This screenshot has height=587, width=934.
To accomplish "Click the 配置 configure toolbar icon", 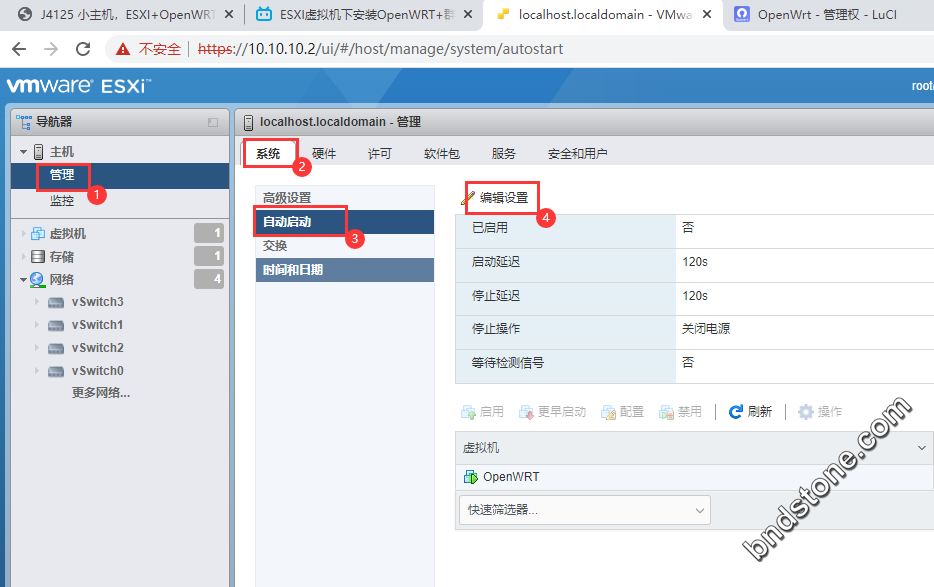I will point(608,412).
